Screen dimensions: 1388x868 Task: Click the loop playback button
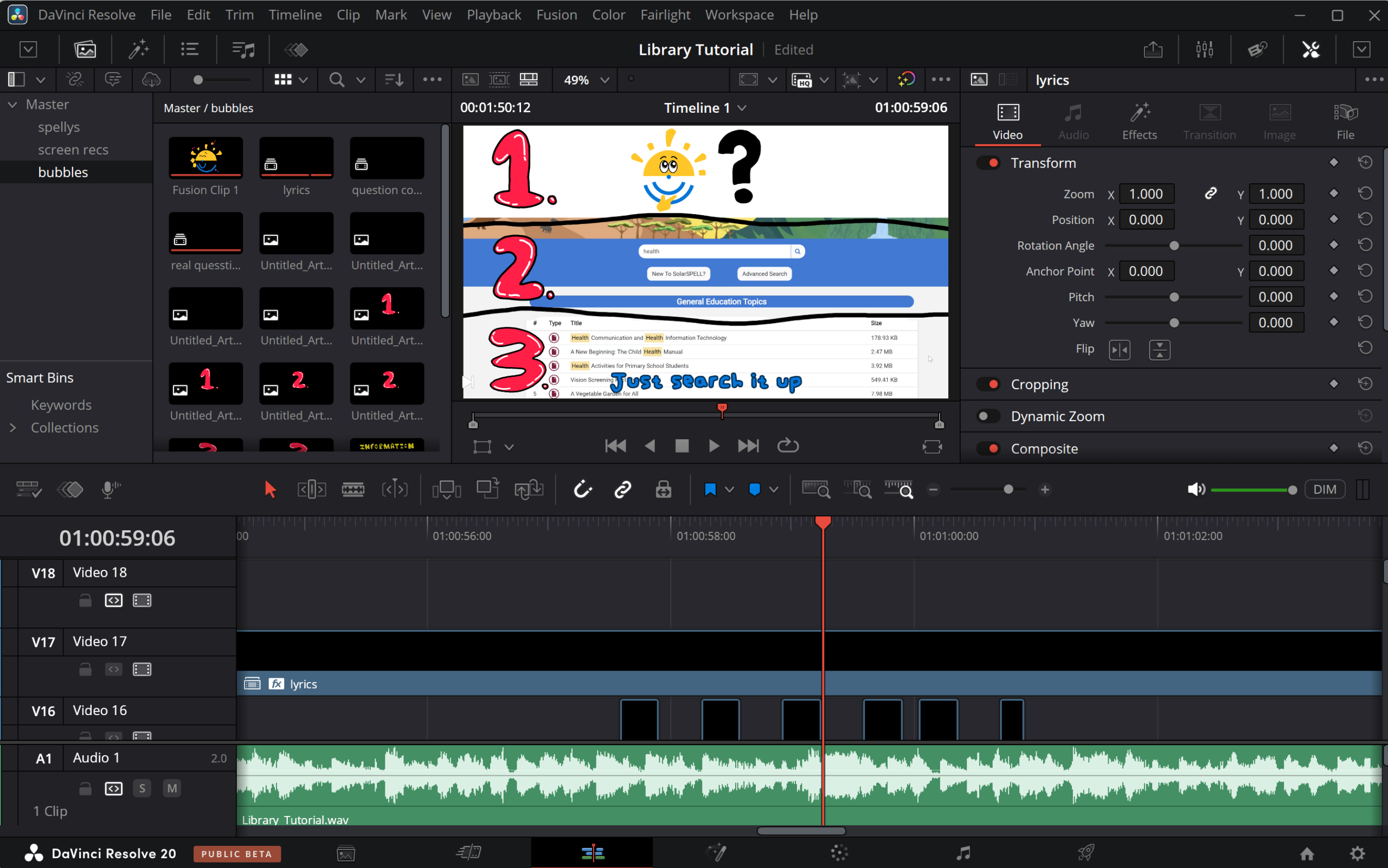coord(788,446)
